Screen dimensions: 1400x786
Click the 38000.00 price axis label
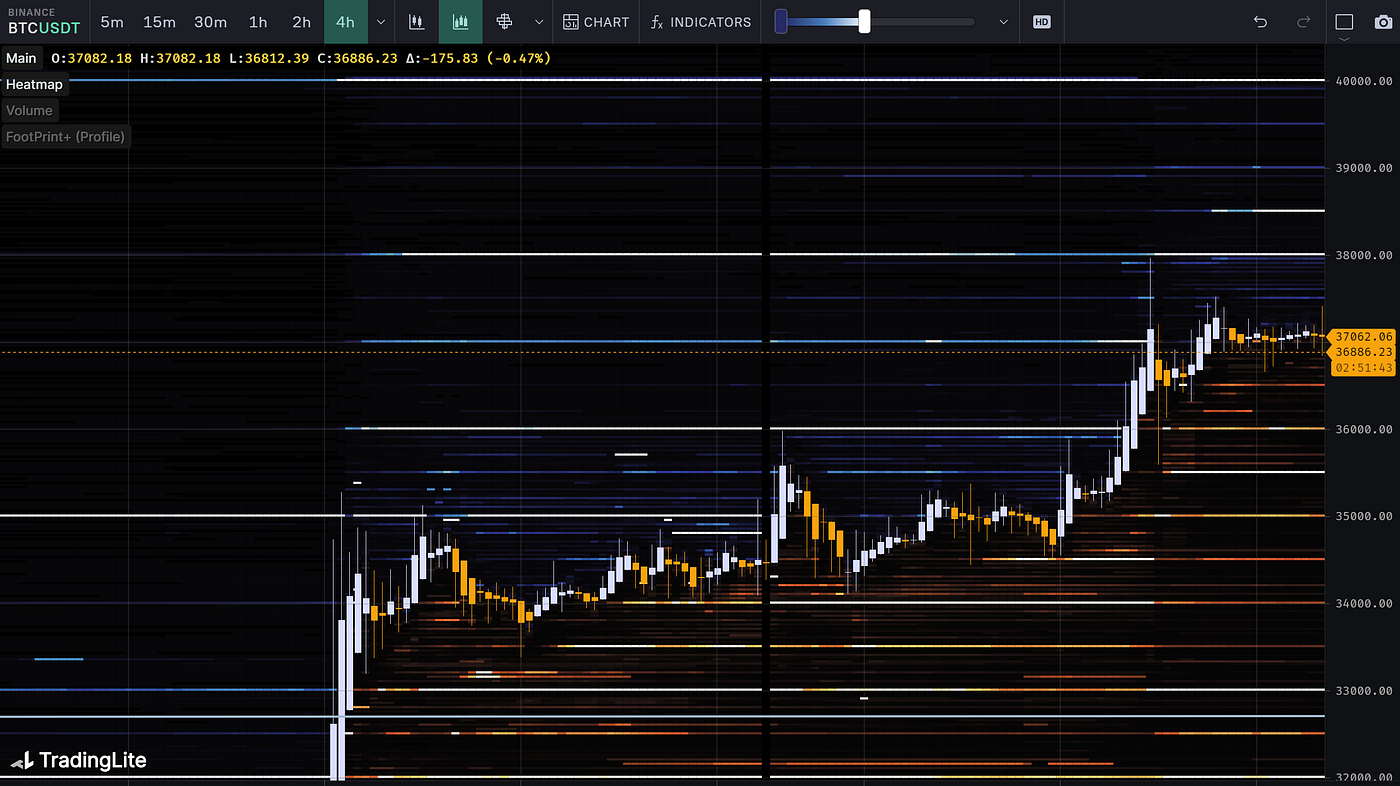point(1364,255)
